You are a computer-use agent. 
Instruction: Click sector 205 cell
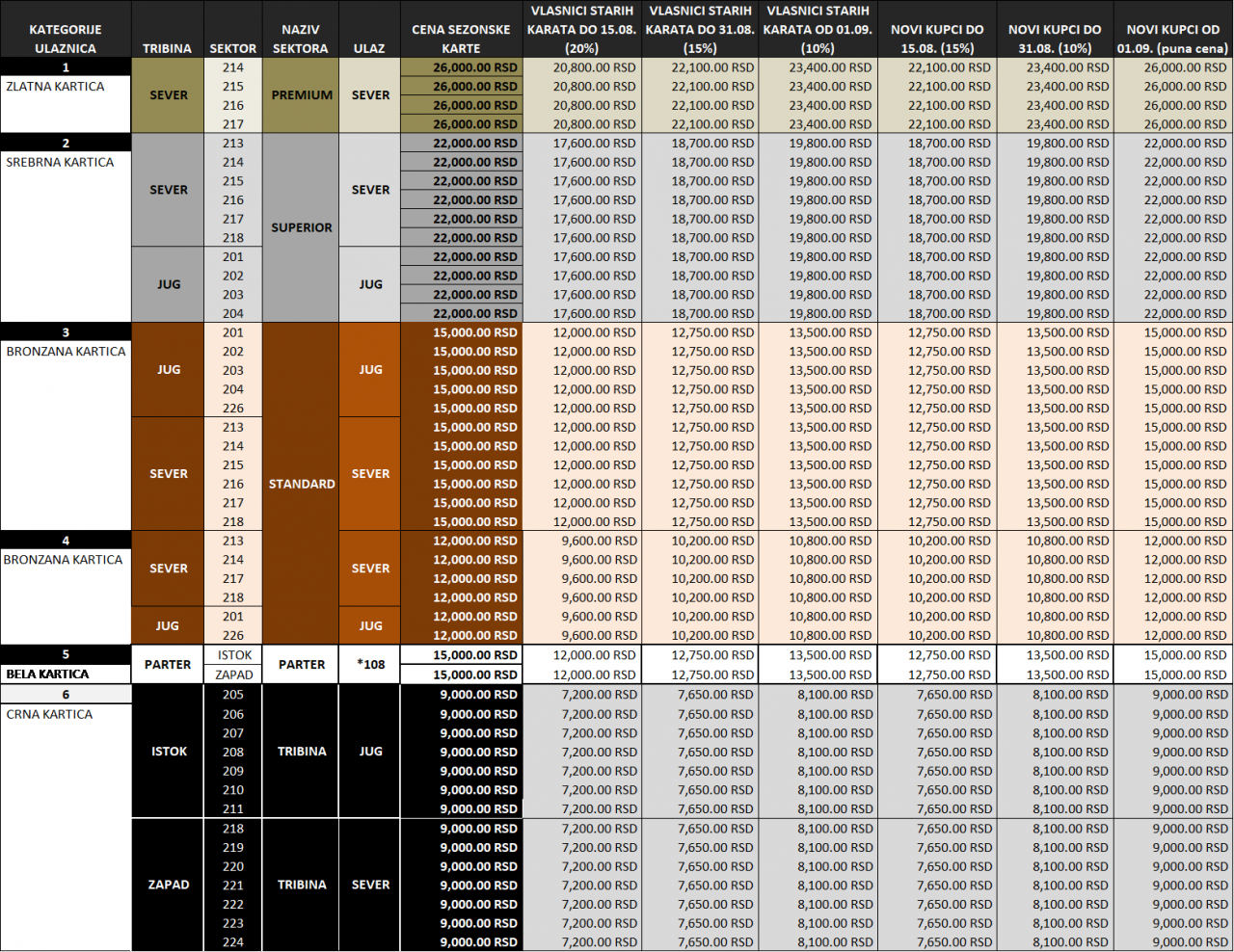pyautogui.click(x=233, y=695)
